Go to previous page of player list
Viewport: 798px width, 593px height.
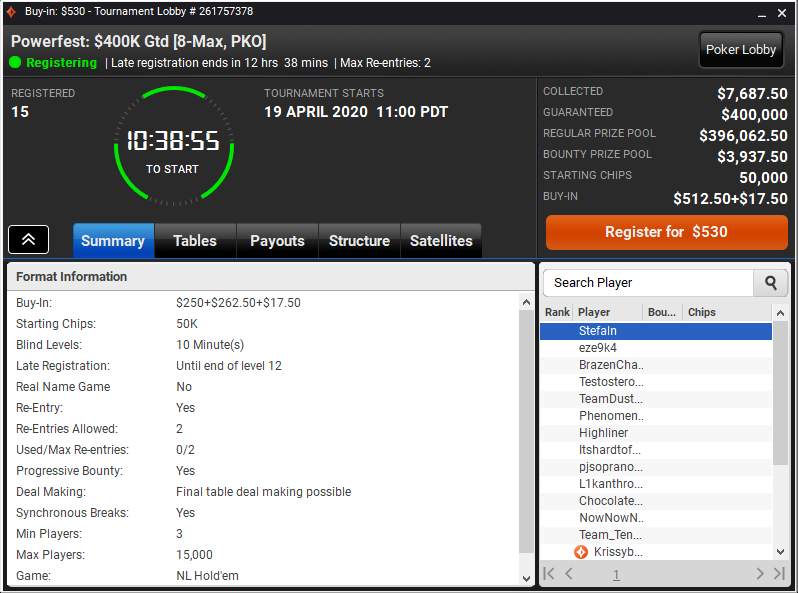point(569,574)
